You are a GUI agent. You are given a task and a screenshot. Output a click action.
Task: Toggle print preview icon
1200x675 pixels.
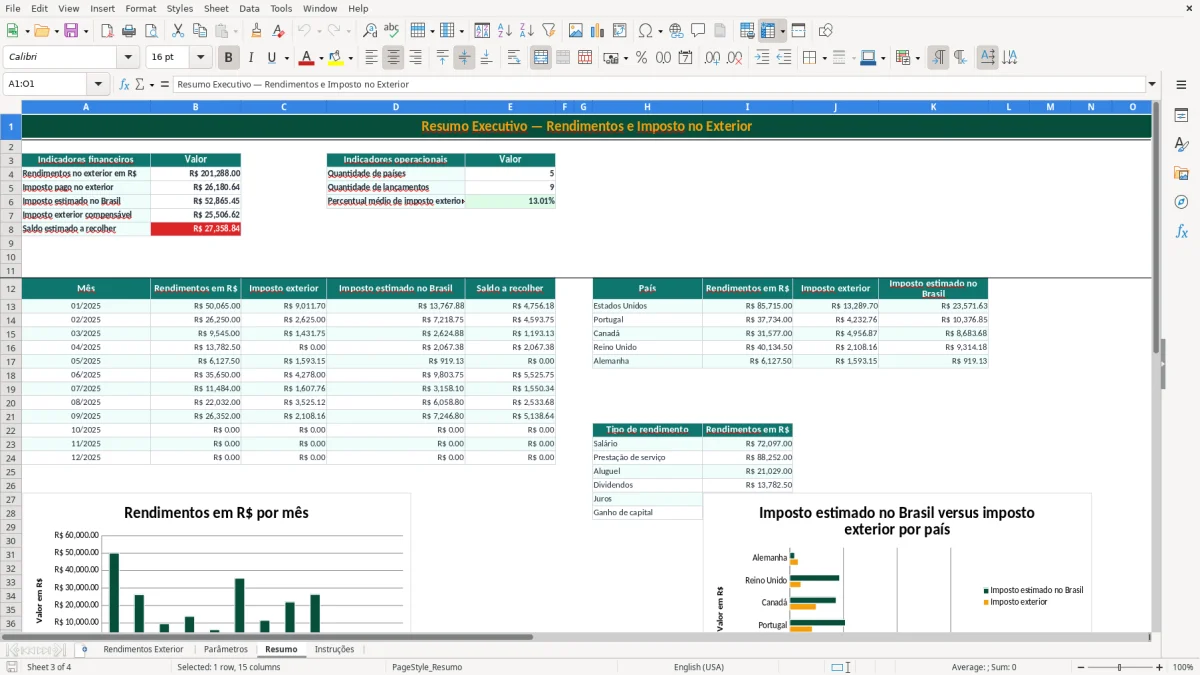[150, 31]
